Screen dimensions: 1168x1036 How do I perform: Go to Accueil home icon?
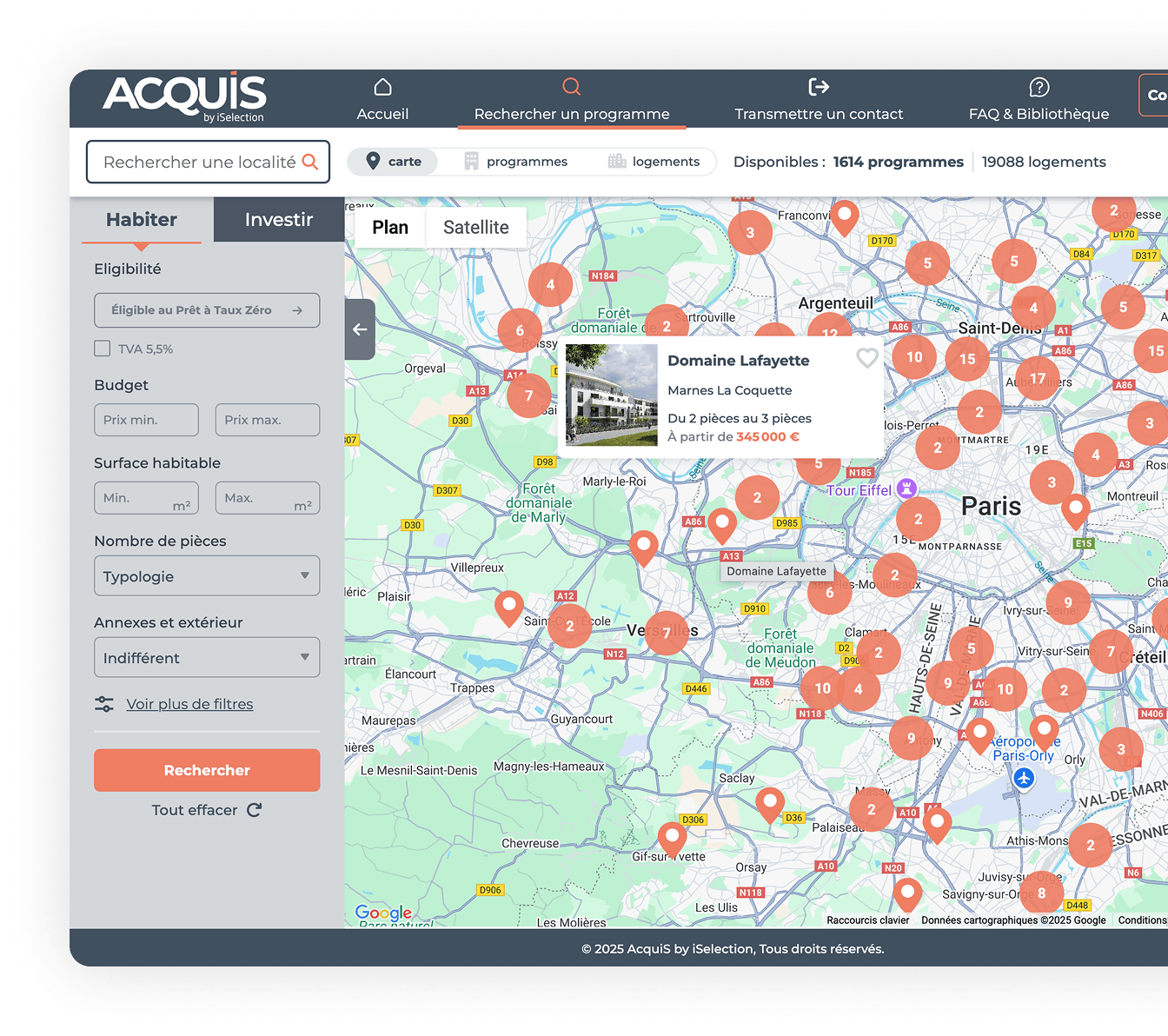tap(382, 87)
